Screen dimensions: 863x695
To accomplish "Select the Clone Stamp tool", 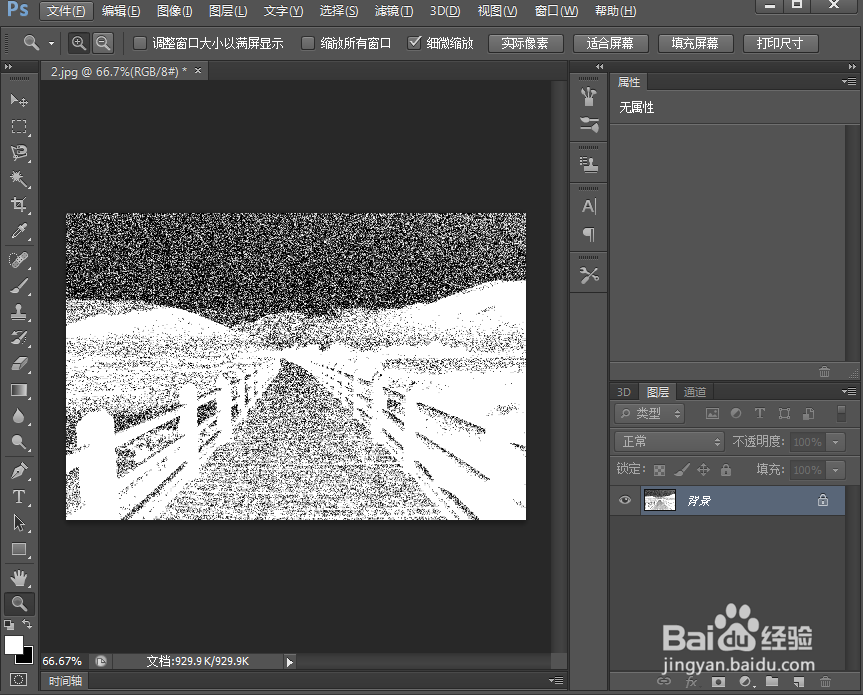I will [x=19, y=312].
